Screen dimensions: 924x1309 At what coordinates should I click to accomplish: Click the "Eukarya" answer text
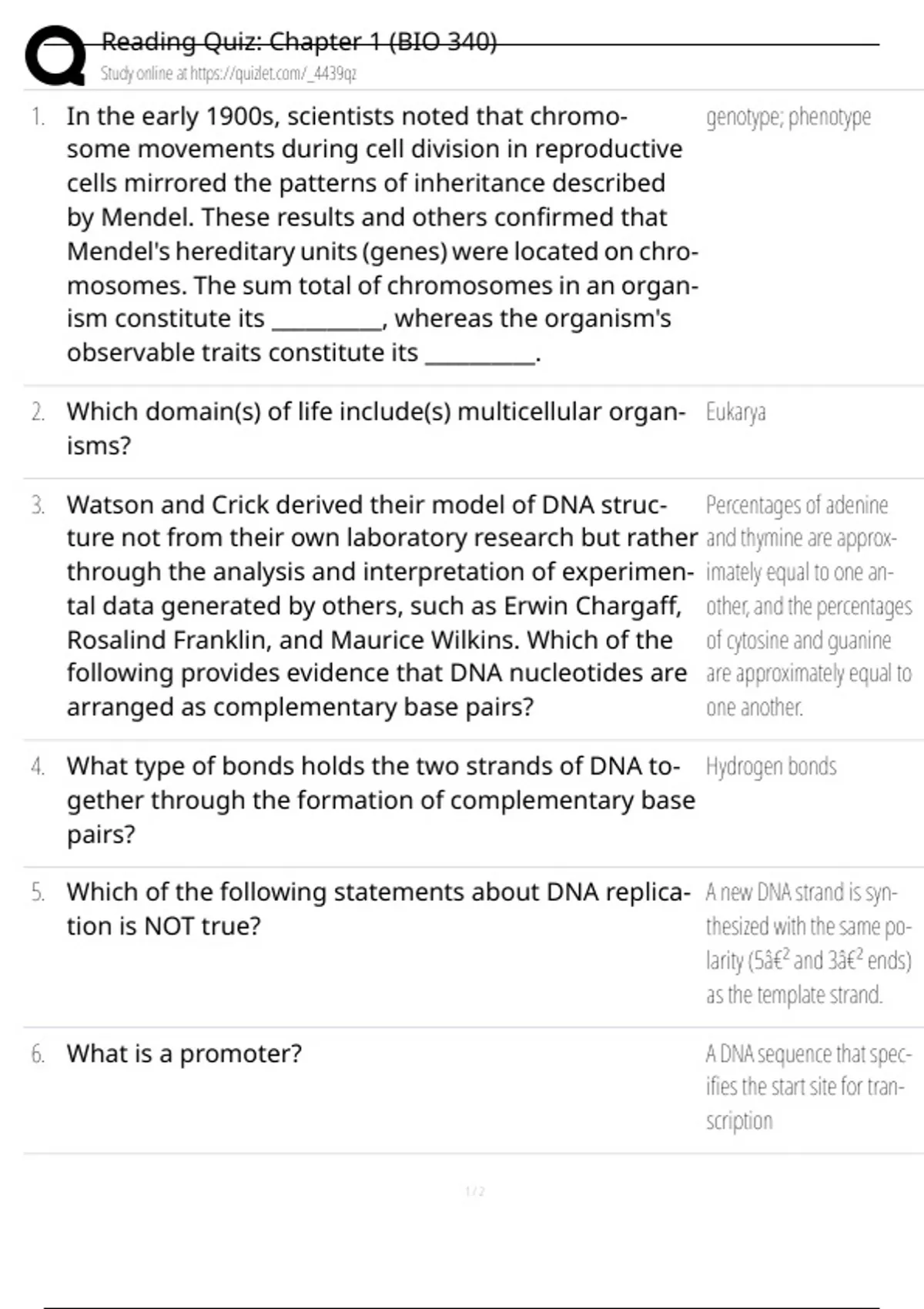pos(735,413)
